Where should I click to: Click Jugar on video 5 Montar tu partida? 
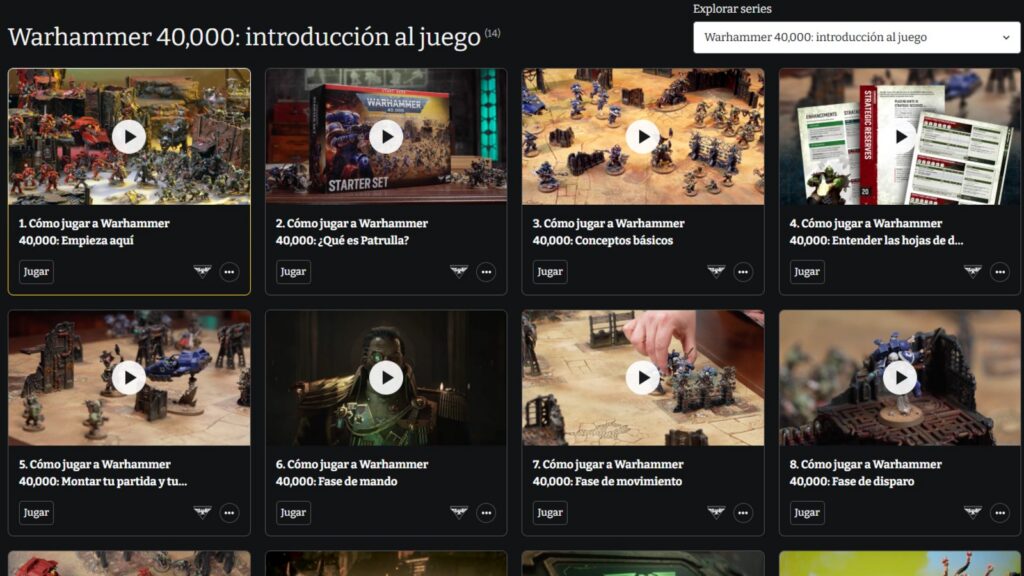(x=36, y=513)
